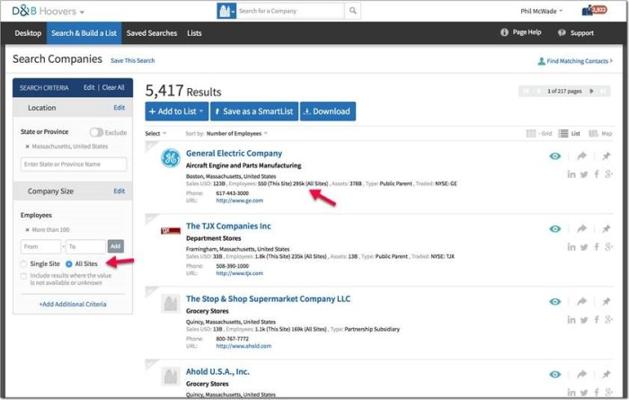Switch results to List view
Screen dimensions: 629x400
click(x=574, y=133)
